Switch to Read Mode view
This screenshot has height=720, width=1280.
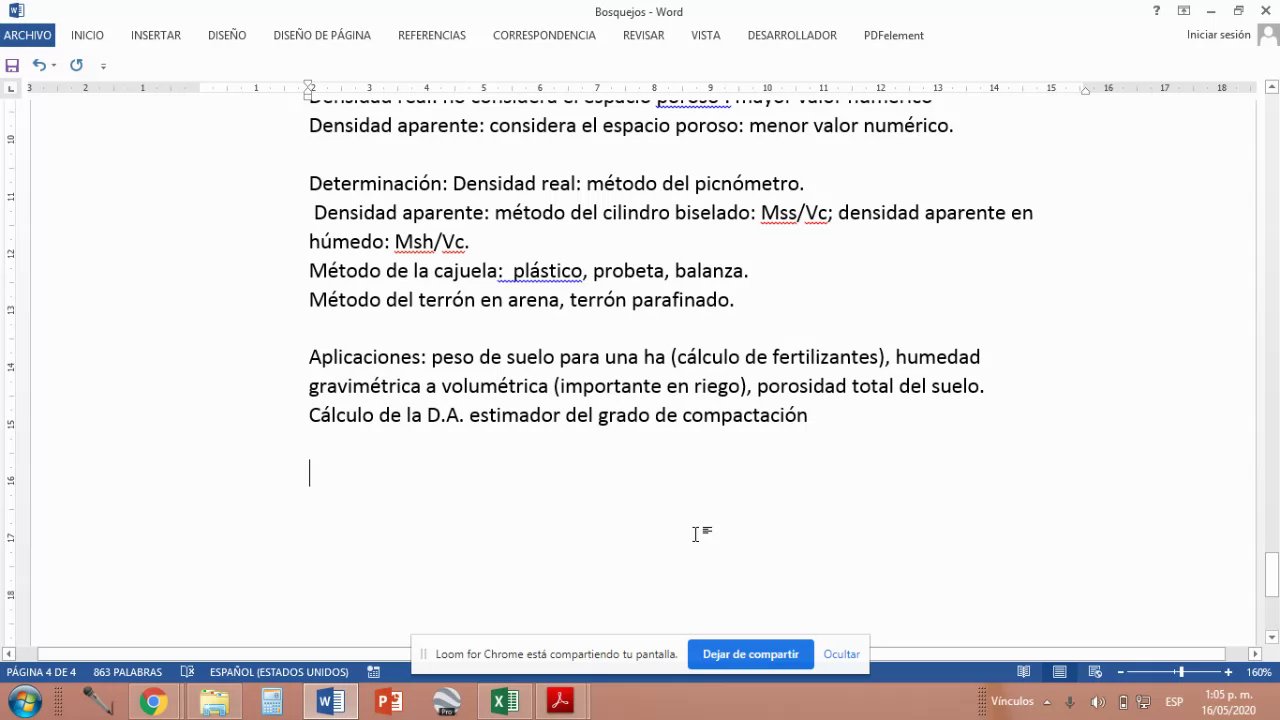pos(1024,672)
